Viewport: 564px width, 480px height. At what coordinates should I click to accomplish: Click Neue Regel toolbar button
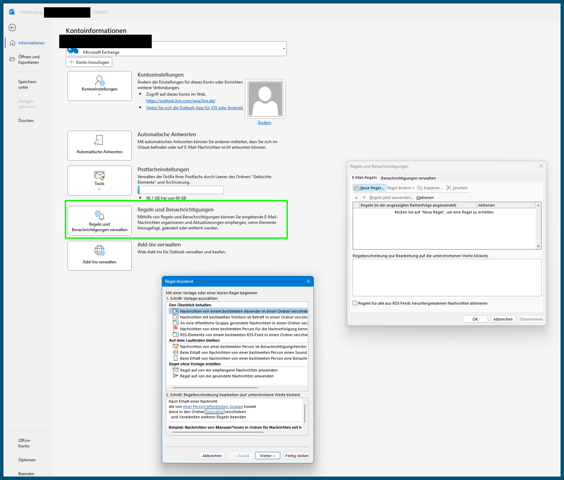coord(369,188)
